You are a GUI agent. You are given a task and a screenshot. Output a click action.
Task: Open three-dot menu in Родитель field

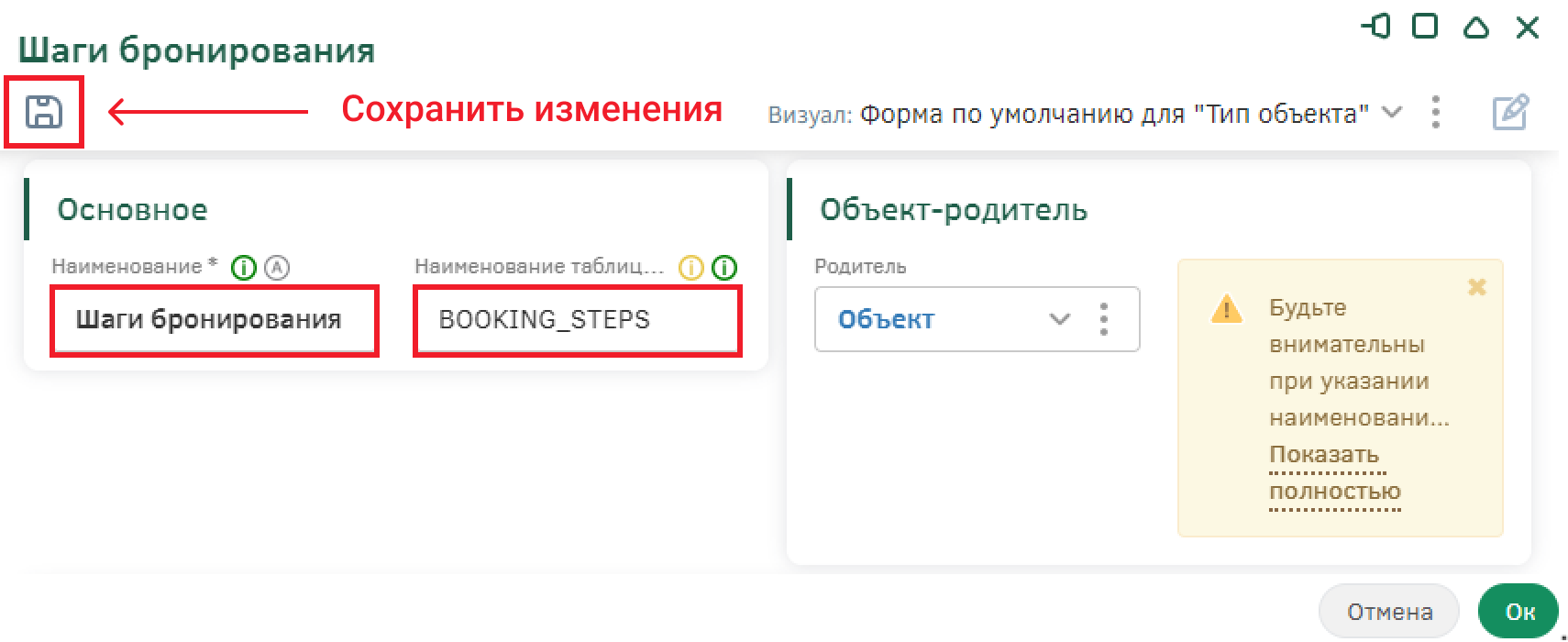[1104, 319]
